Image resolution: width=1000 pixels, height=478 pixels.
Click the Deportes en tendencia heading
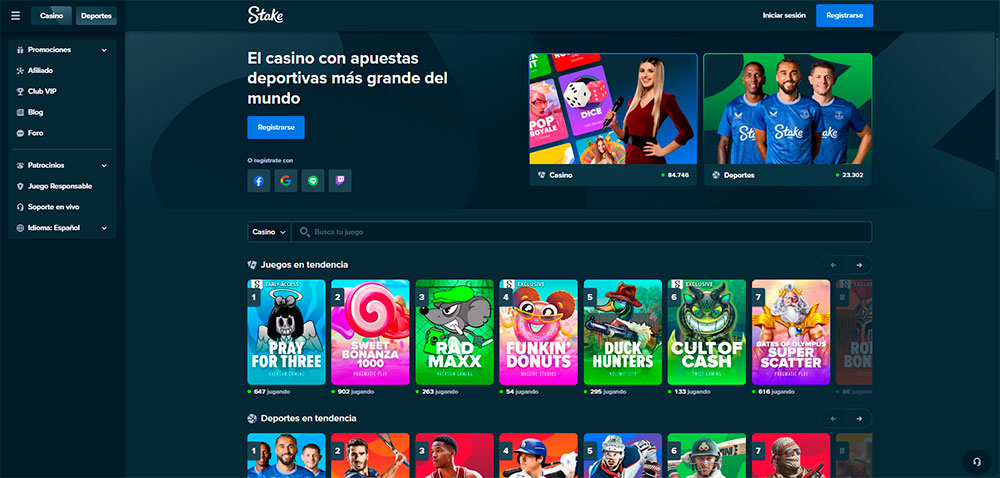tap(309, 419)
